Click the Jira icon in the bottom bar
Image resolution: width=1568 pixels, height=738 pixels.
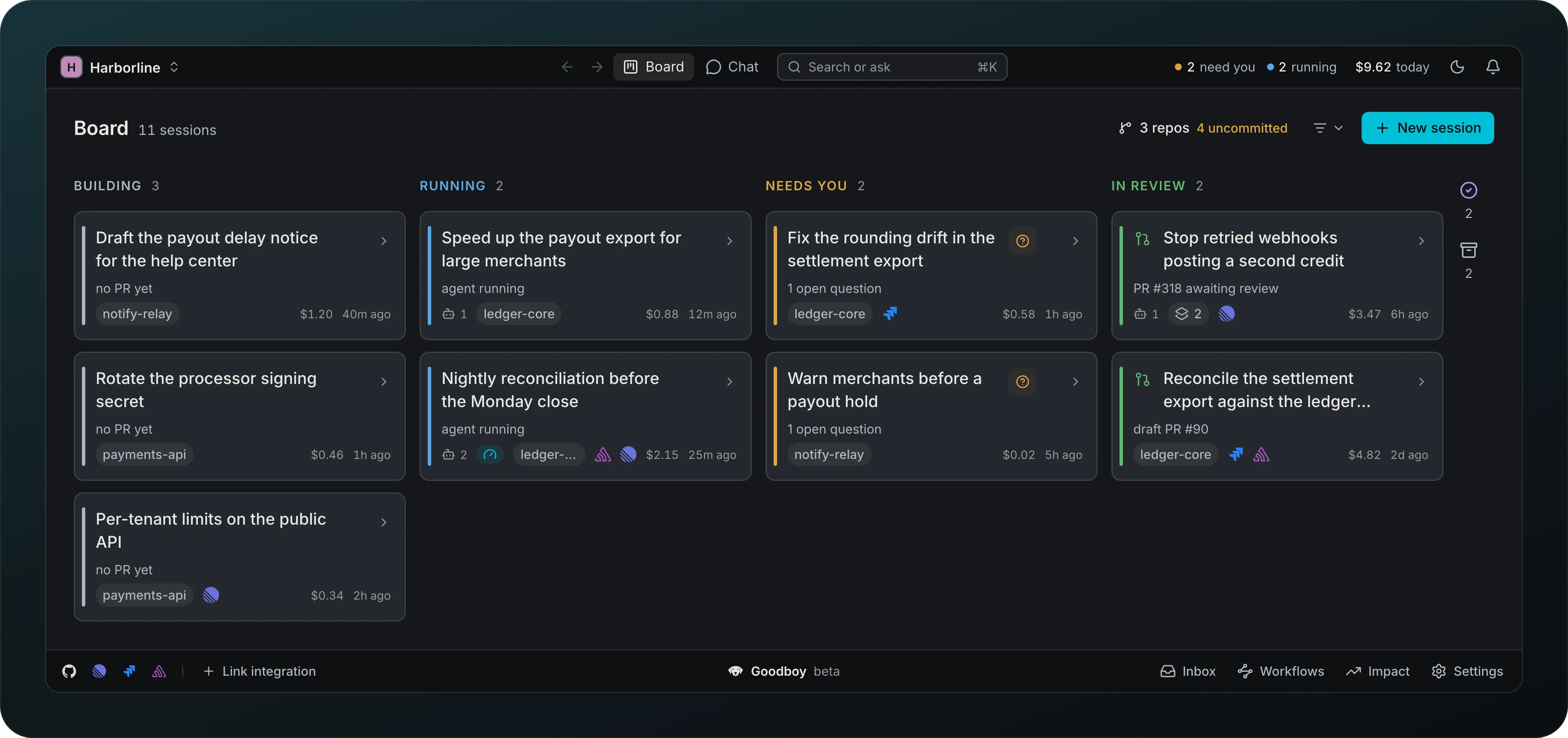pos(129,671)
